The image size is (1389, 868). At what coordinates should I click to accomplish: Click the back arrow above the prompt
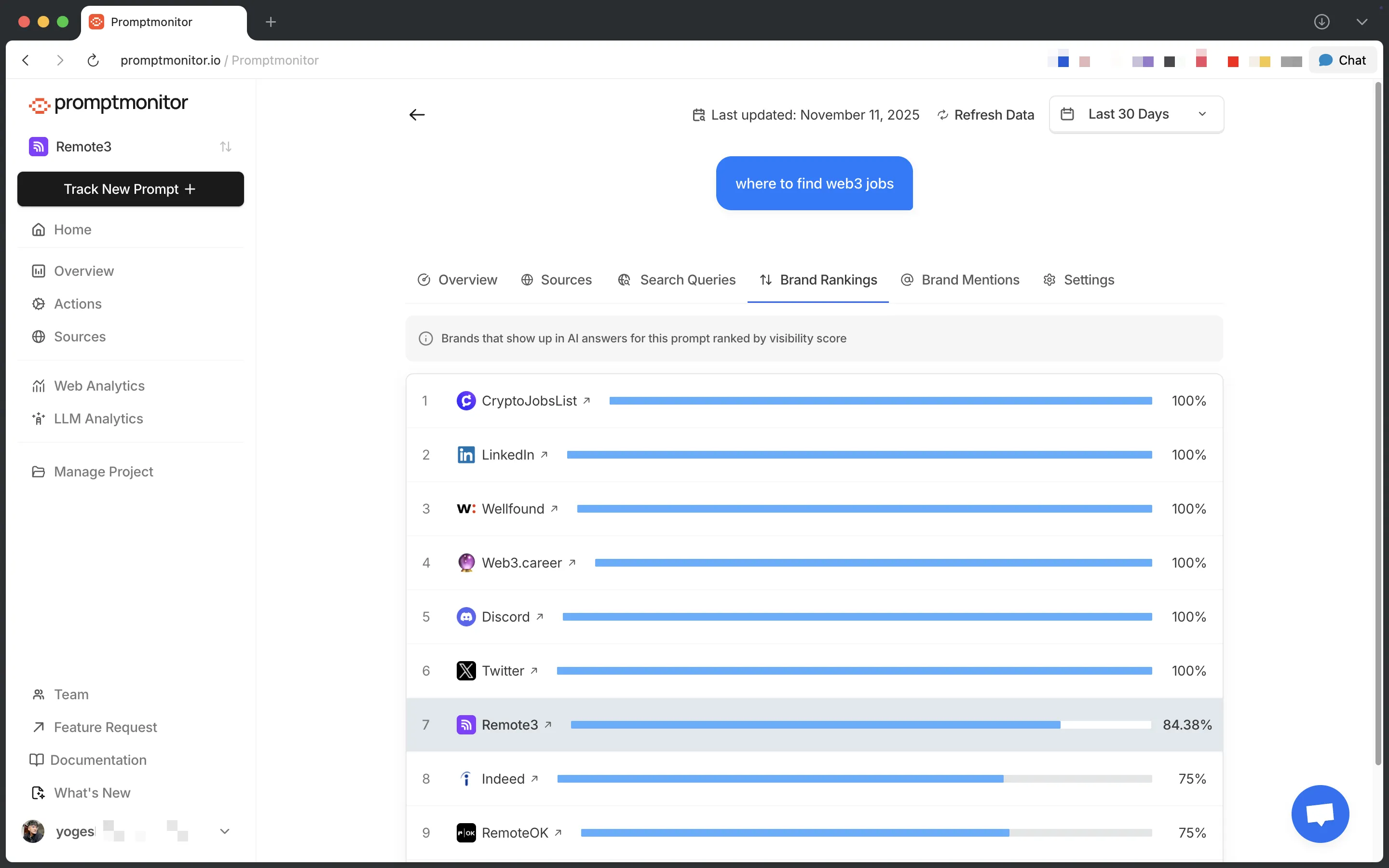(417, 115)
